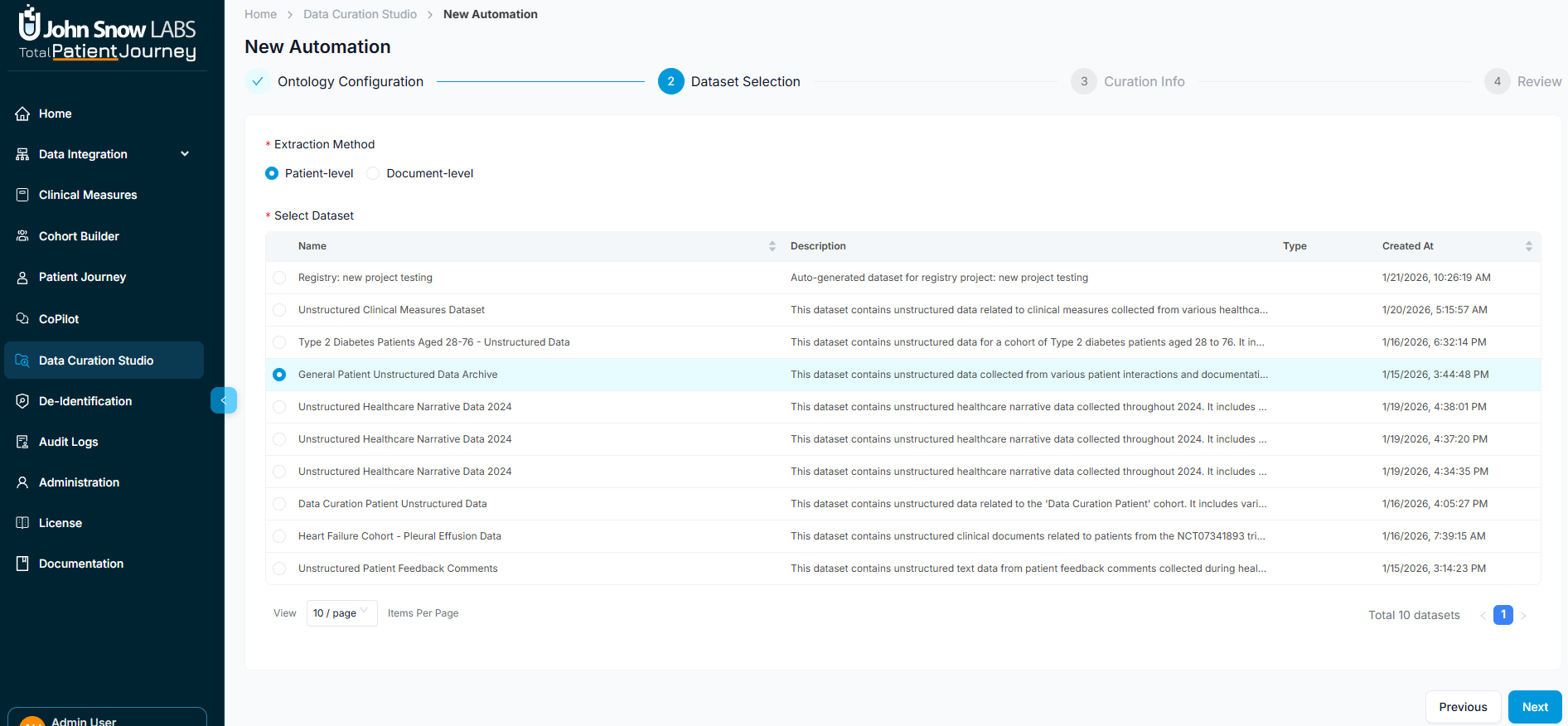Click 'Type 2 Diabetes Patients Aged 28-76' name
Viewport: 1568px width, 726px height.
(x=434, y=342)
